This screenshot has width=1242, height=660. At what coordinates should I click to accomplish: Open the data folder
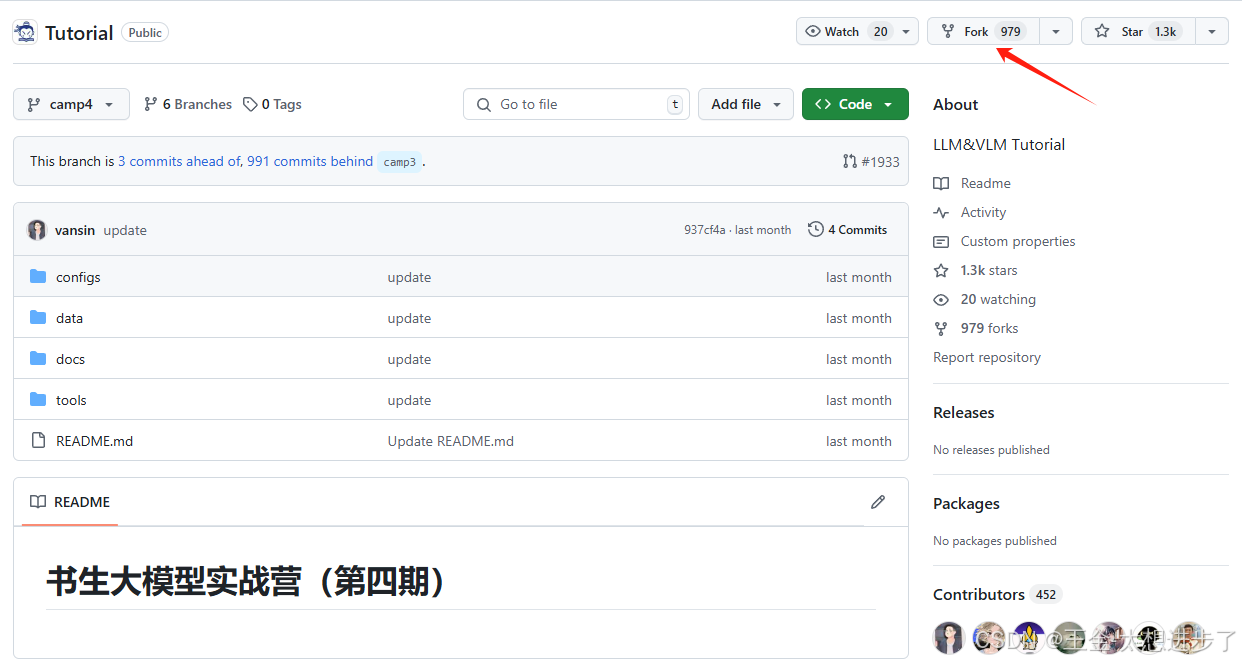coord(69,318)
